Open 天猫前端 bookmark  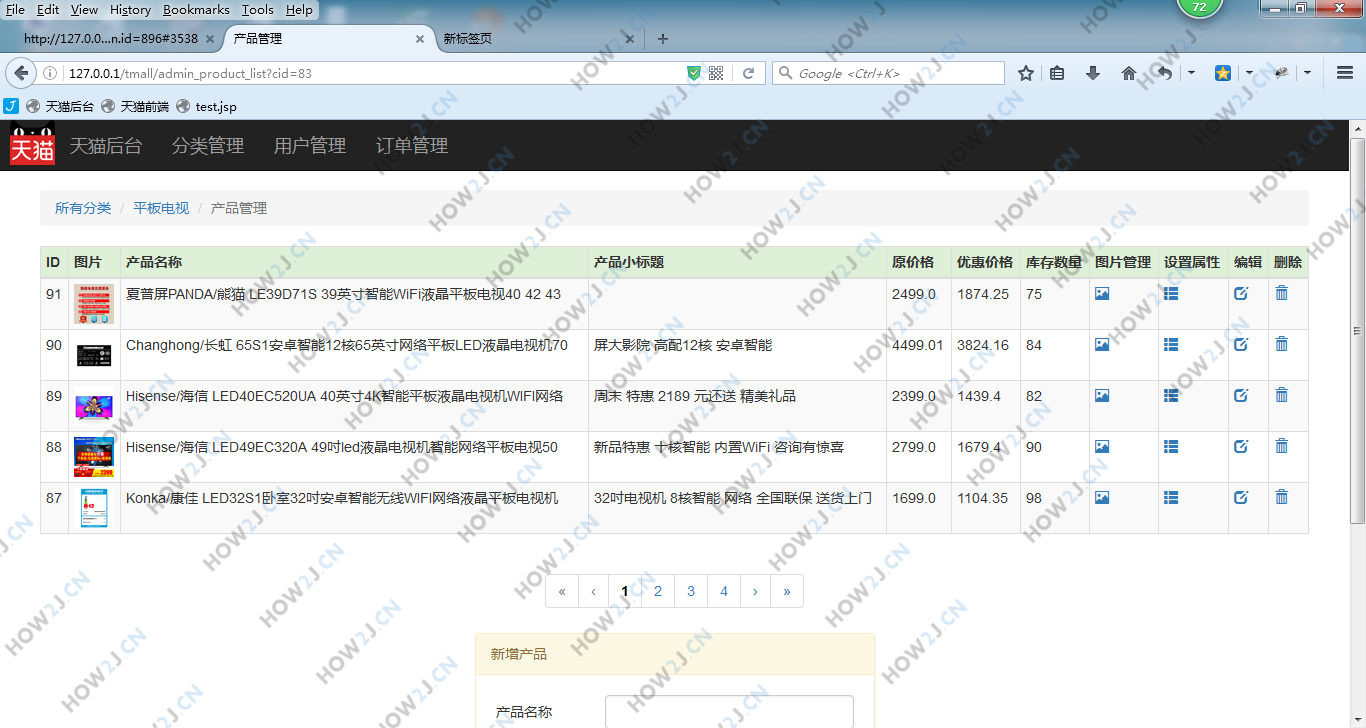135,106
